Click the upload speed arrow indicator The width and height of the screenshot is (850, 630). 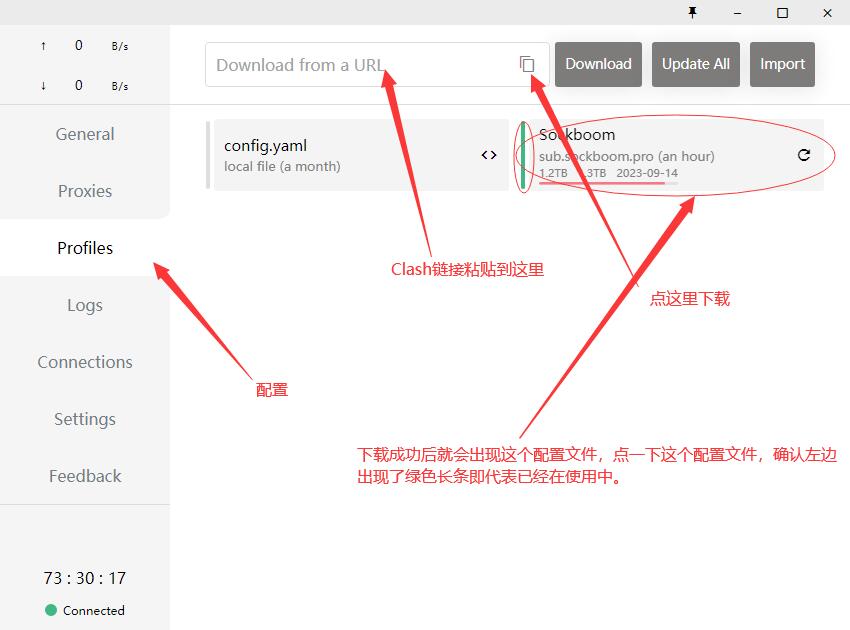(x=43, y=46)
